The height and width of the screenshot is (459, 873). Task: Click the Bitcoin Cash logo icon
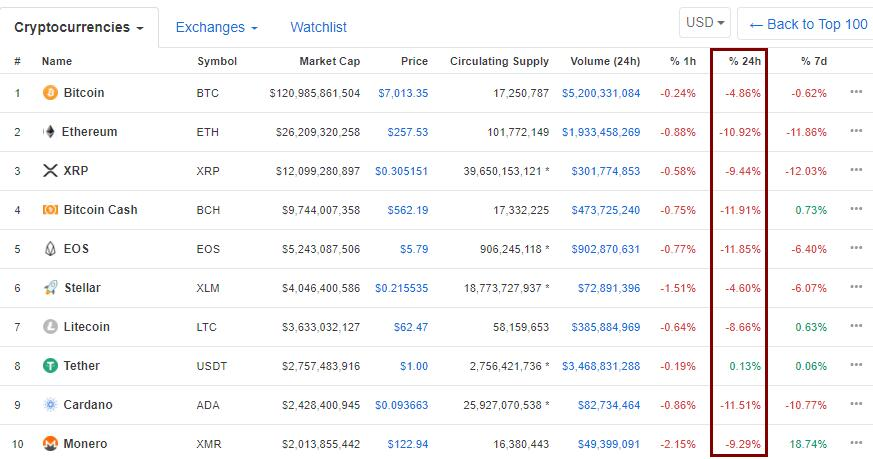click(x=50, y=209)
